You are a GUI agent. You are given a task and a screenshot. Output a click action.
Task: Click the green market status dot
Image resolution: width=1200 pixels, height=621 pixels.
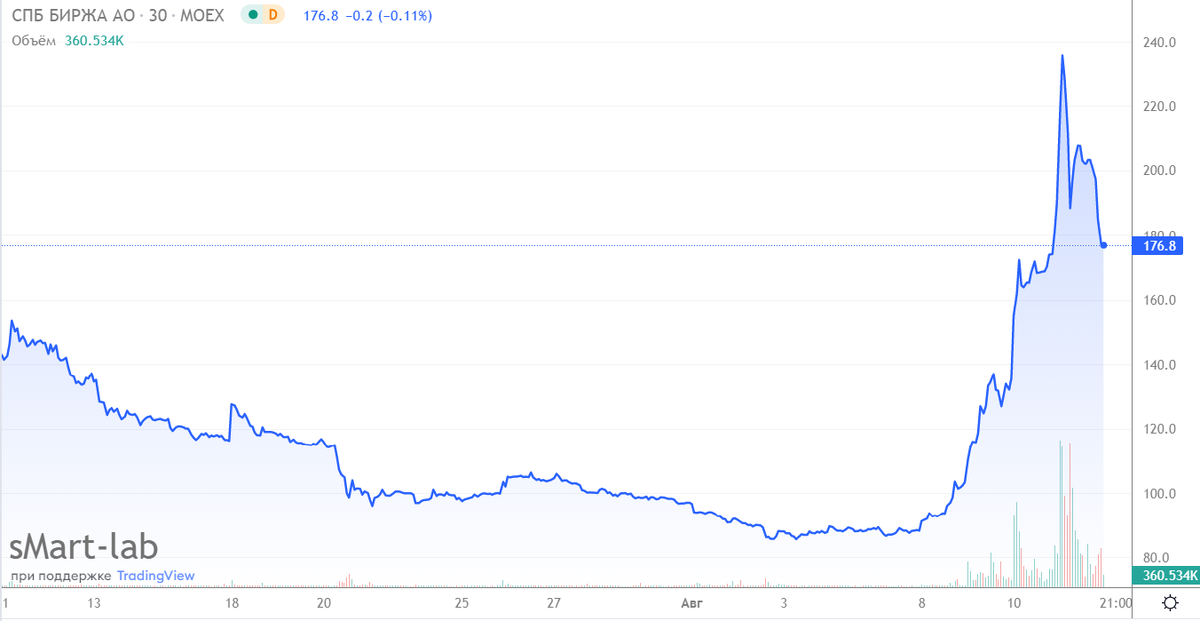252,16
